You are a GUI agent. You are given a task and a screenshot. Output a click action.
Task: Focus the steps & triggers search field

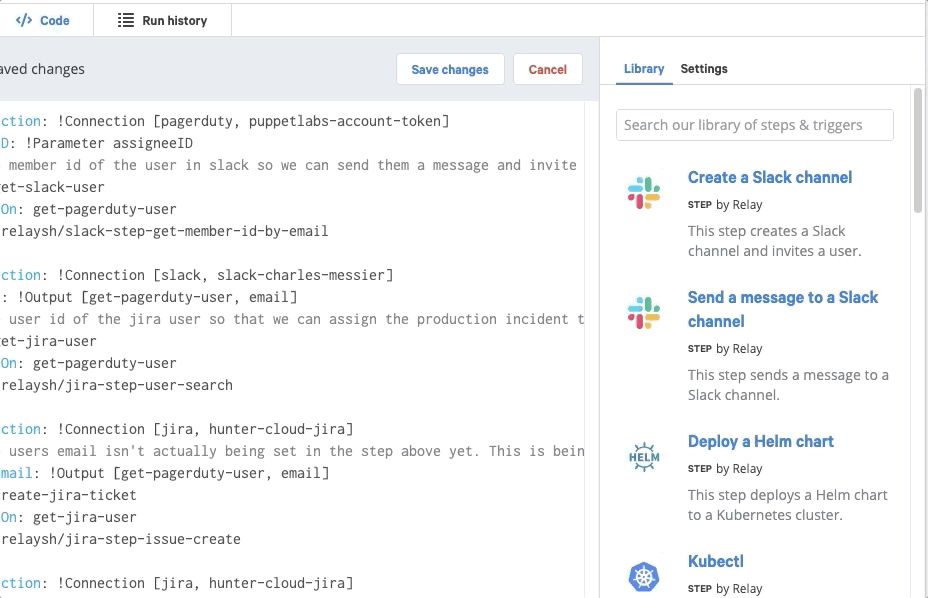point(755,125)
